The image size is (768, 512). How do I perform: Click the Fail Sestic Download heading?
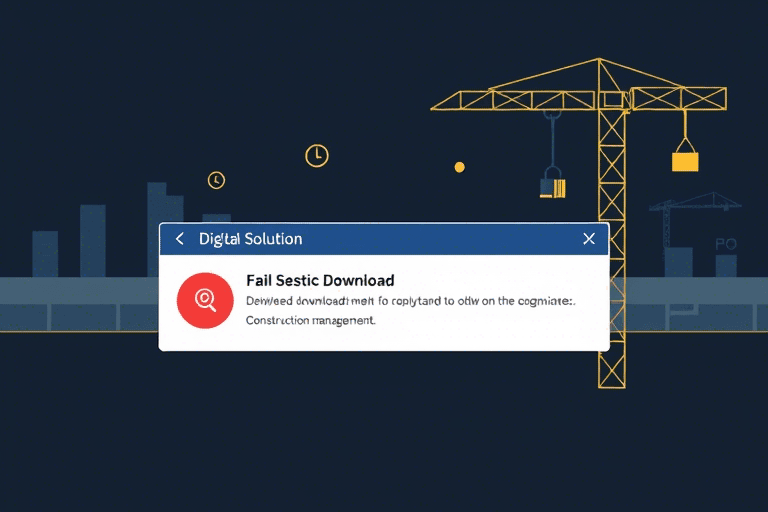pyautogui.click(x=320, y=281)
